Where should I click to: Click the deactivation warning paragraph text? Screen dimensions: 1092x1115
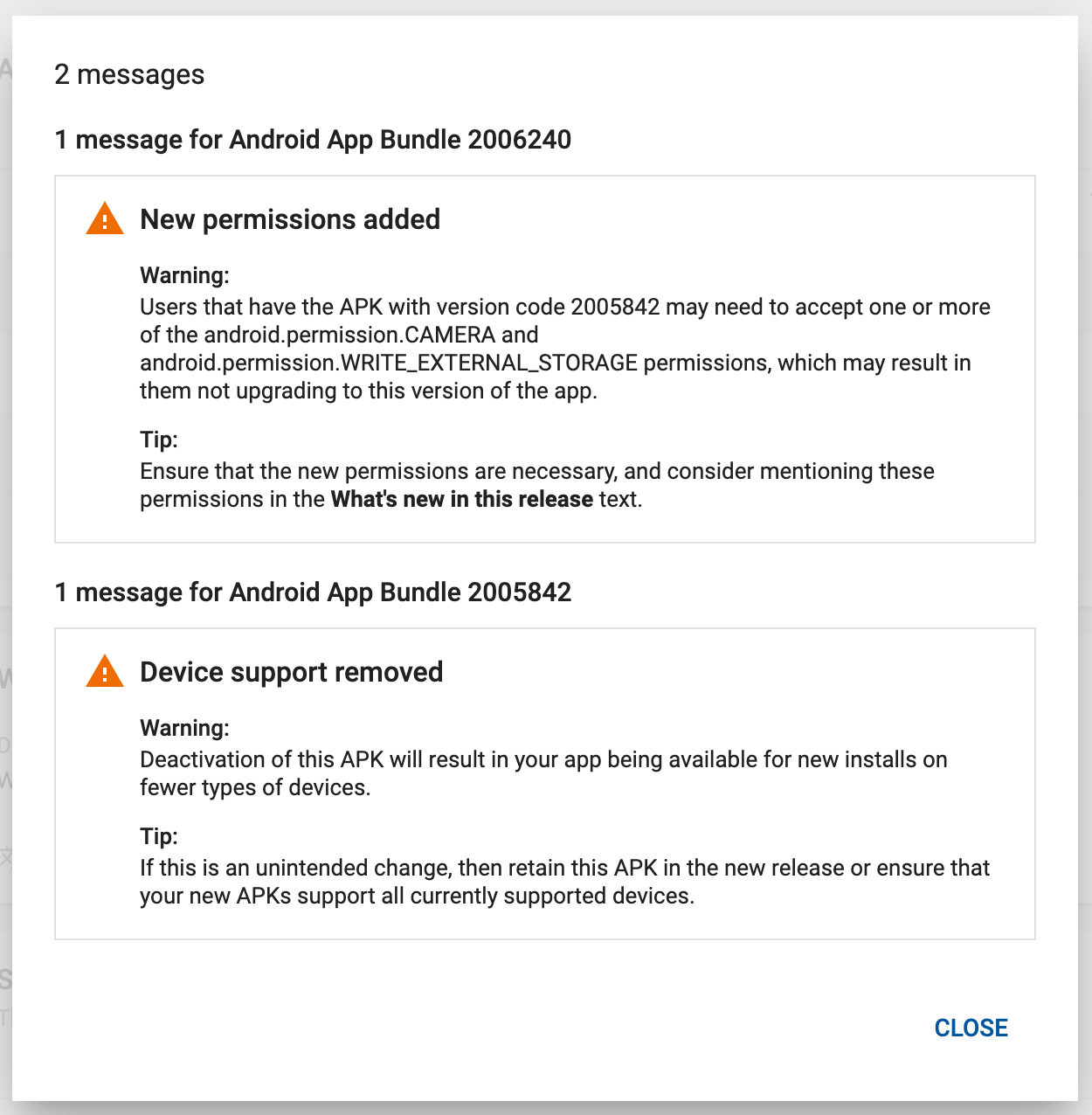coord(543,773)
